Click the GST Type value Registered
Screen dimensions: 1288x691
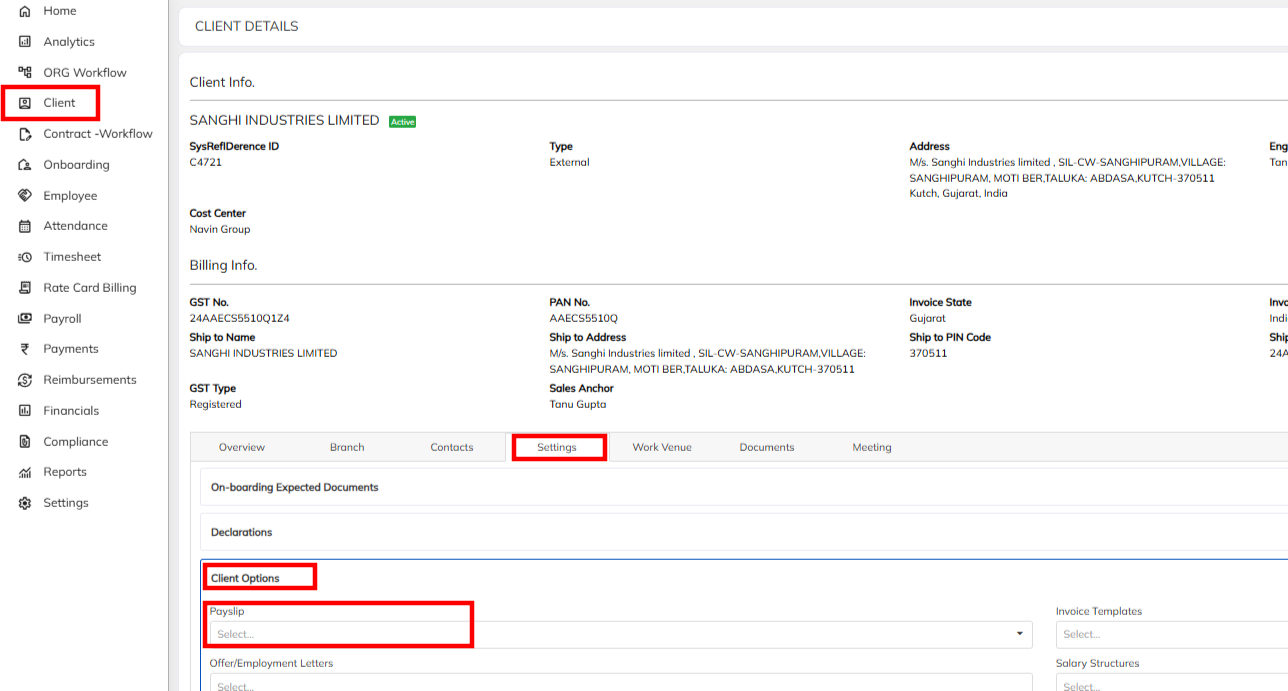click(216, 404)
